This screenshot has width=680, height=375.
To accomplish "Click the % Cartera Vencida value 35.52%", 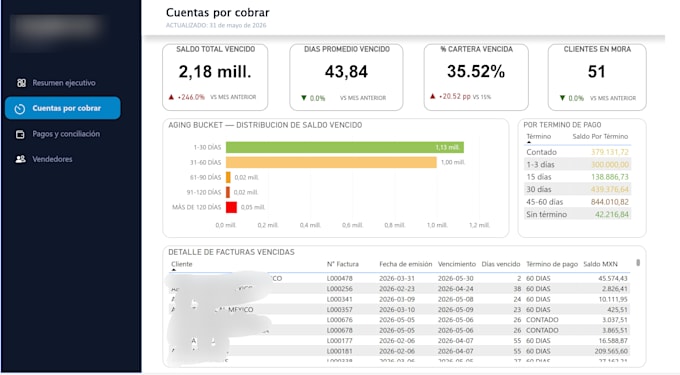I will pos(476,72).
